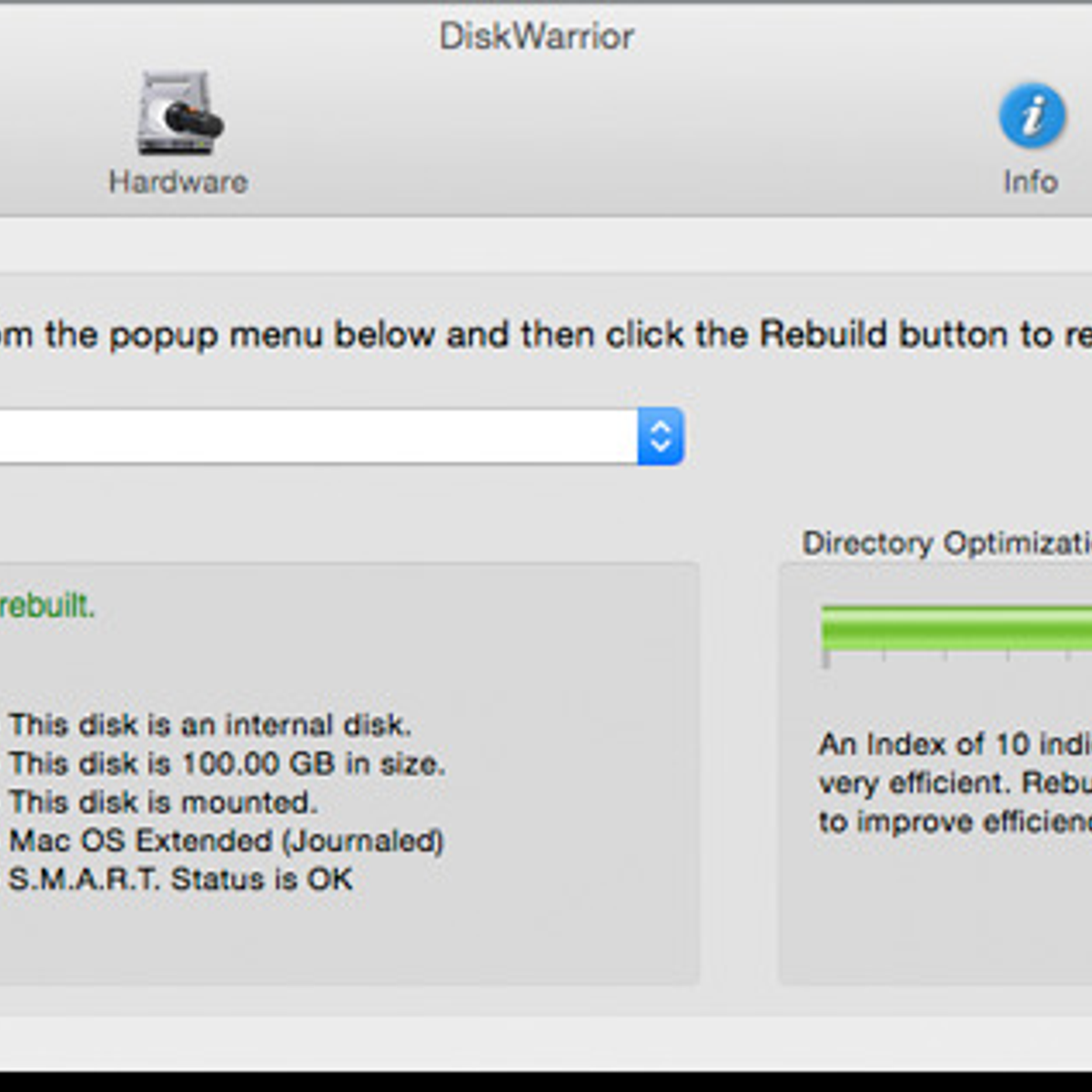Click the "S.M.A.R.T. Status is OK" line

point(180,879)
